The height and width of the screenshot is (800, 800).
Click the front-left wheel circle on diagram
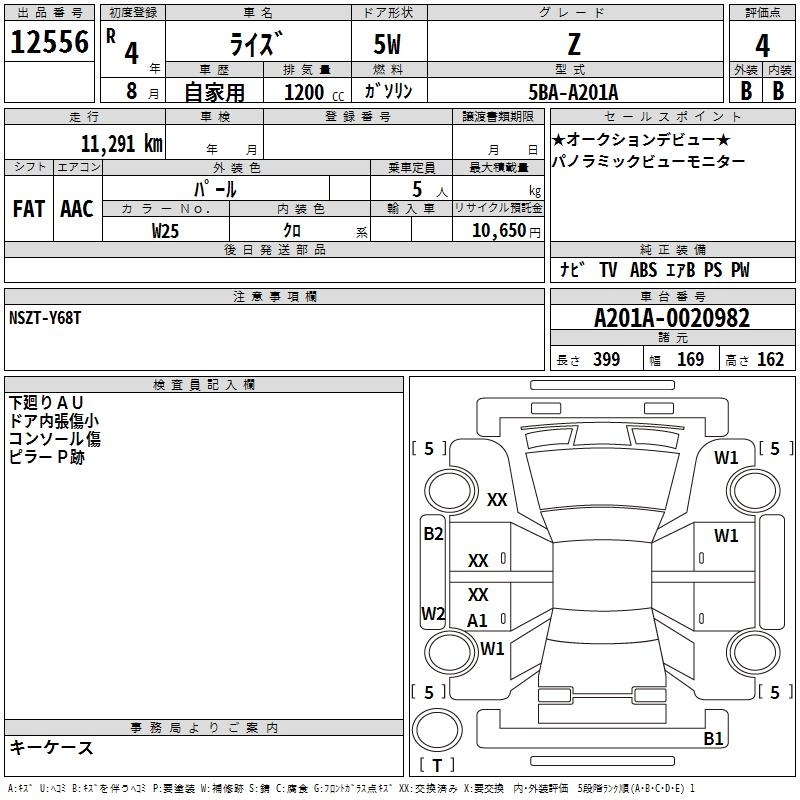point(451,490)
